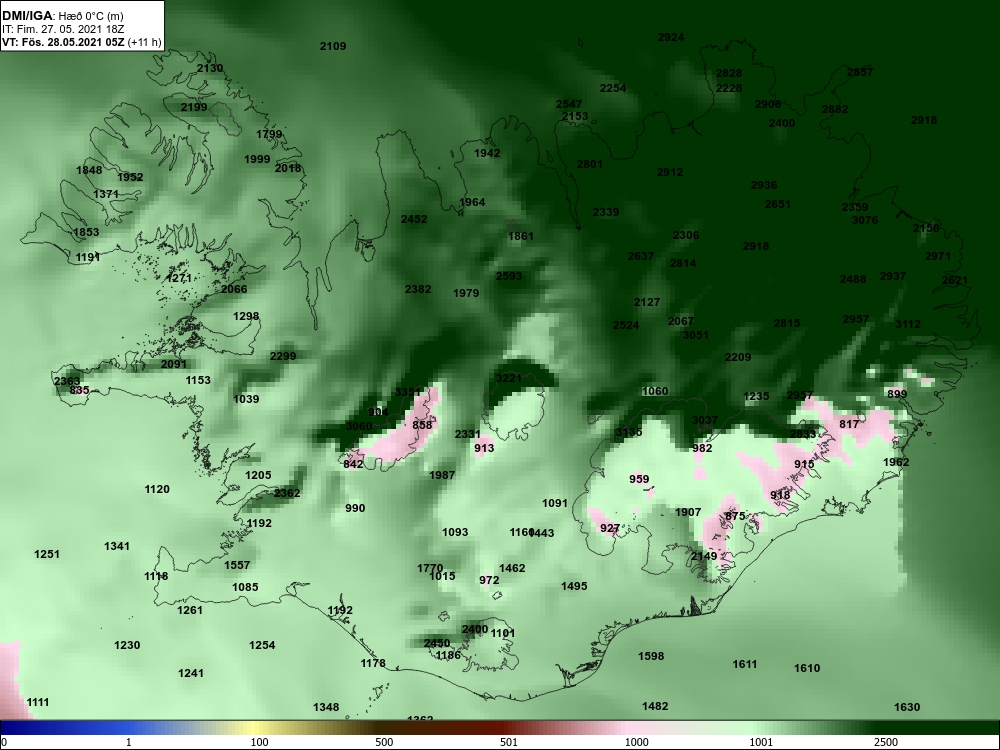Select the 2452 height label
The width and height of the screenshot is (1000, 750).
click(414, 219)
